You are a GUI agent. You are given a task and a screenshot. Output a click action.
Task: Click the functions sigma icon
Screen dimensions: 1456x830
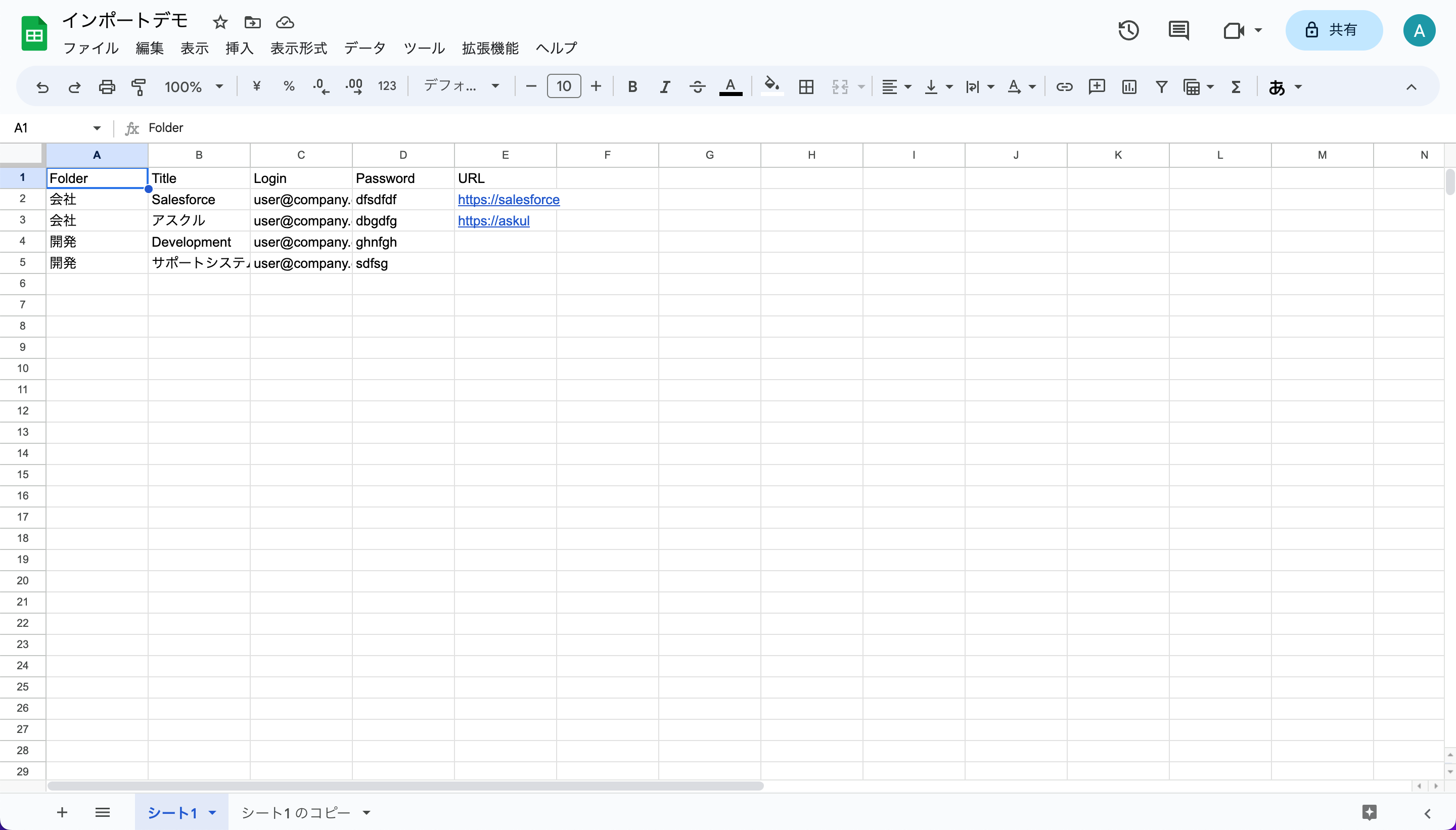pos(1236,86)
